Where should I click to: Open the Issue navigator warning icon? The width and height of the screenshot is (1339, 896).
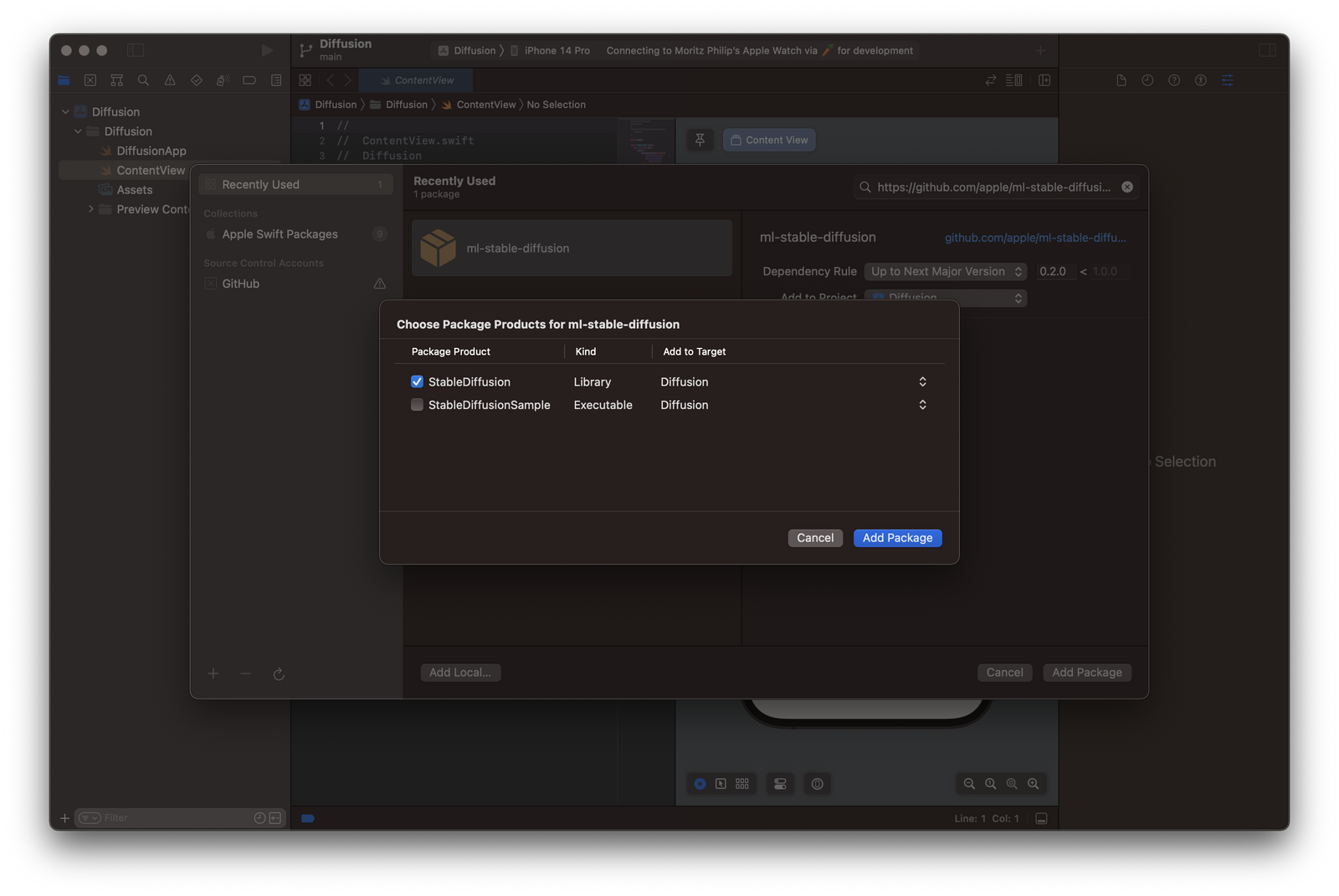170,80
